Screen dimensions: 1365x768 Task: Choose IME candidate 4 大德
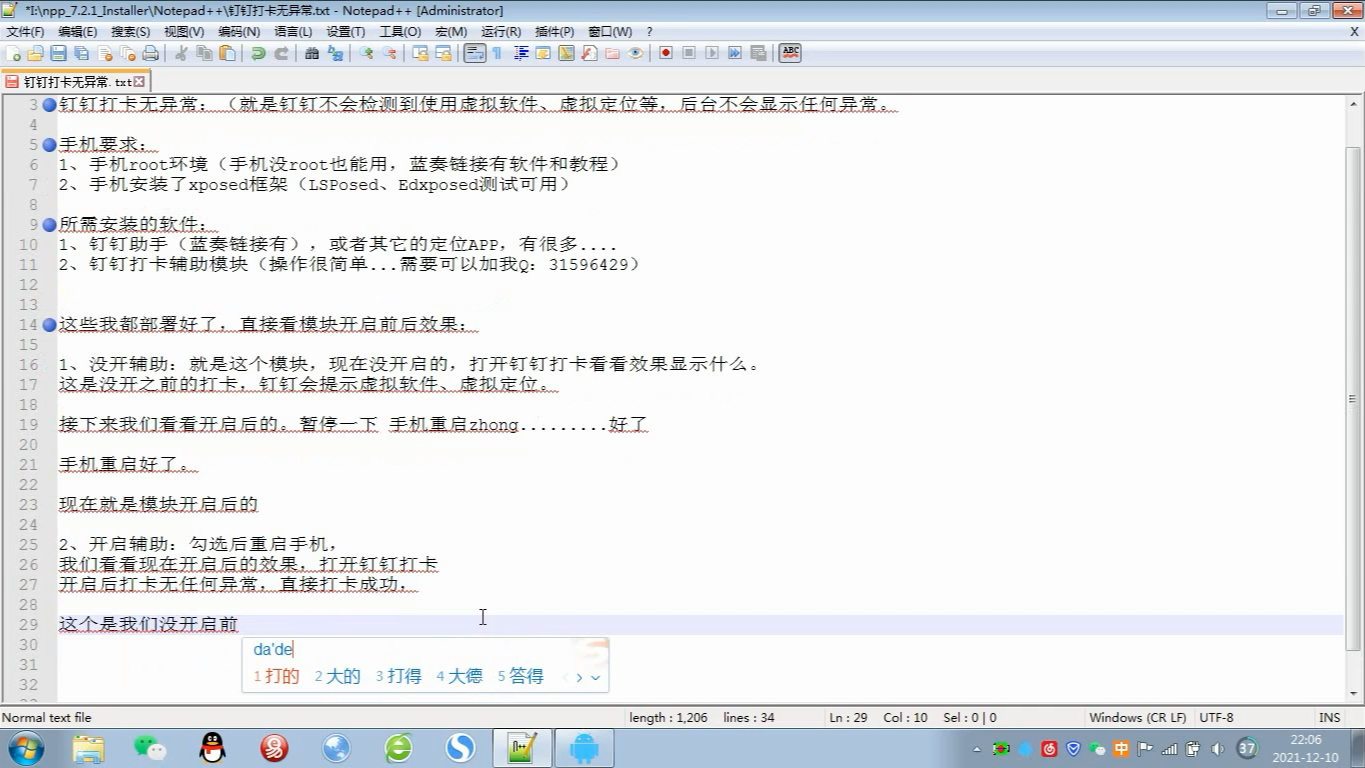click(460, 677)
